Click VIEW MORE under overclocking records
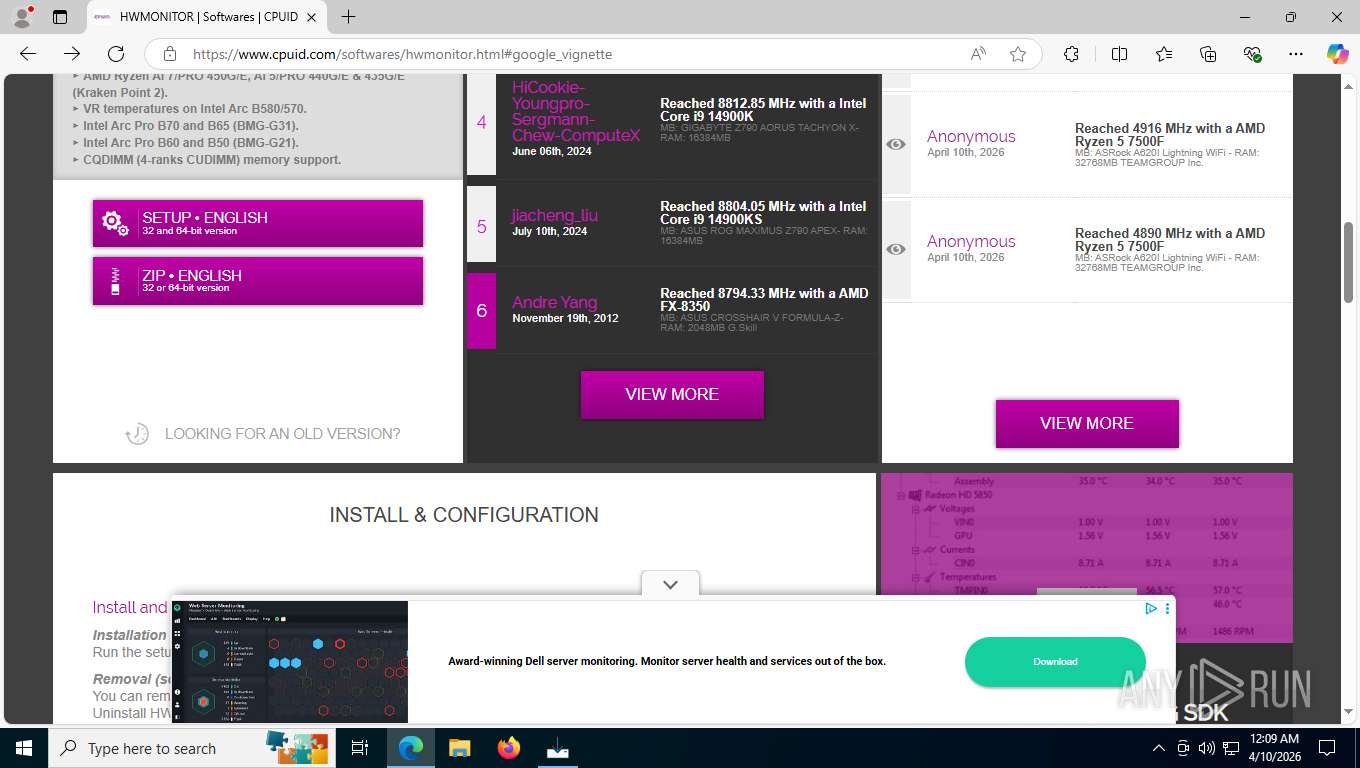Image resolution: width=1360 pixels, height=768 pixels. pyautogui.click(x=672, y=394)
